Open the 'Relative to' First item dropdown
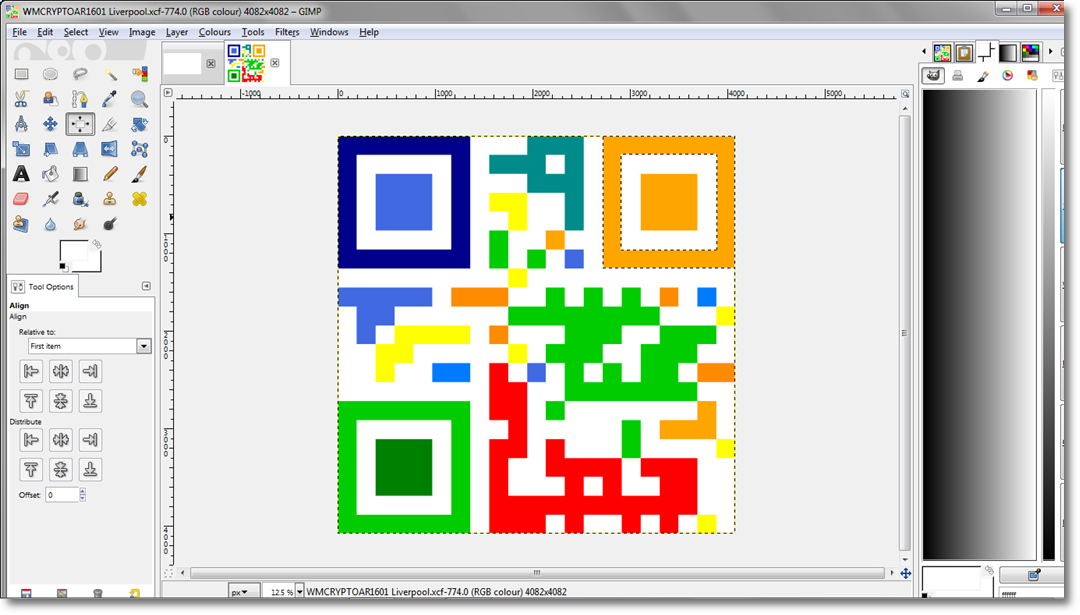1080x615 pixels. [x=90, y=346]
